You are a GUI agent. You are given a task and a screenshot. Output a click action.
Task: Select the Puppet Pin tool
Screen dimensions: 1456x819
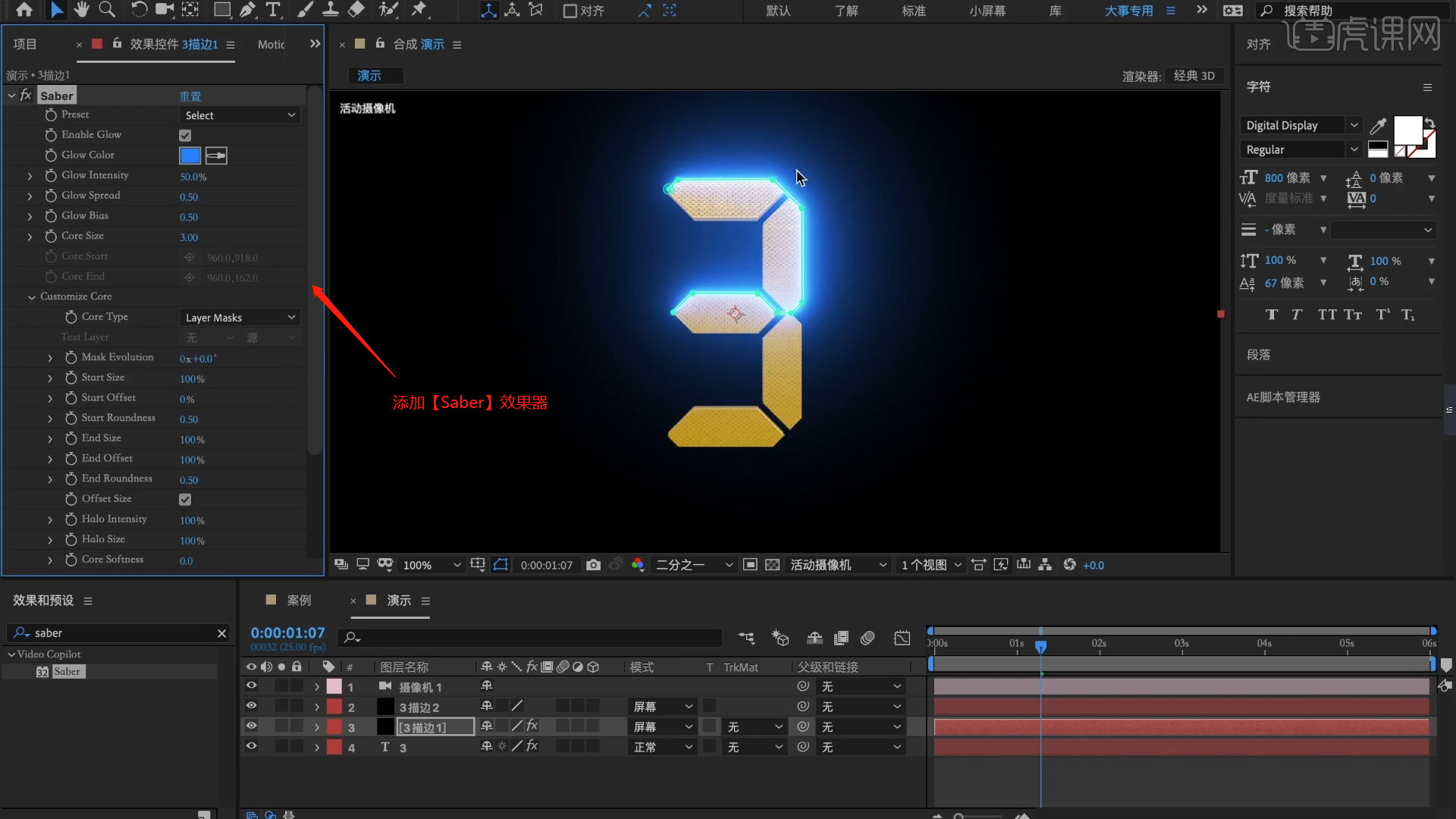(419, 10)
